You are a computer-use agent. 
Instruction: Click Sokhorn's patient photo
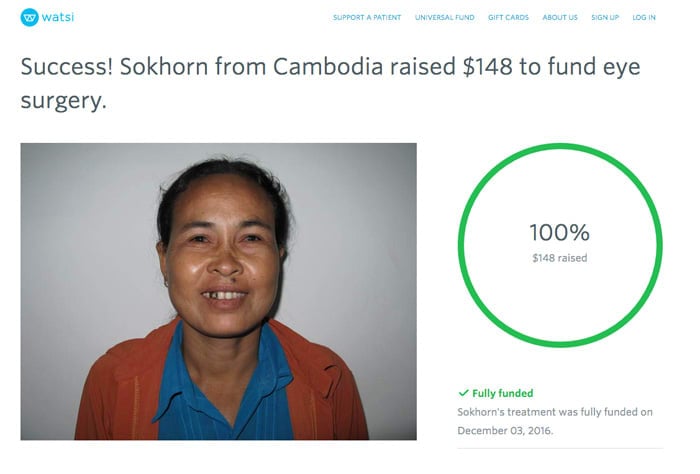(218, 291)
